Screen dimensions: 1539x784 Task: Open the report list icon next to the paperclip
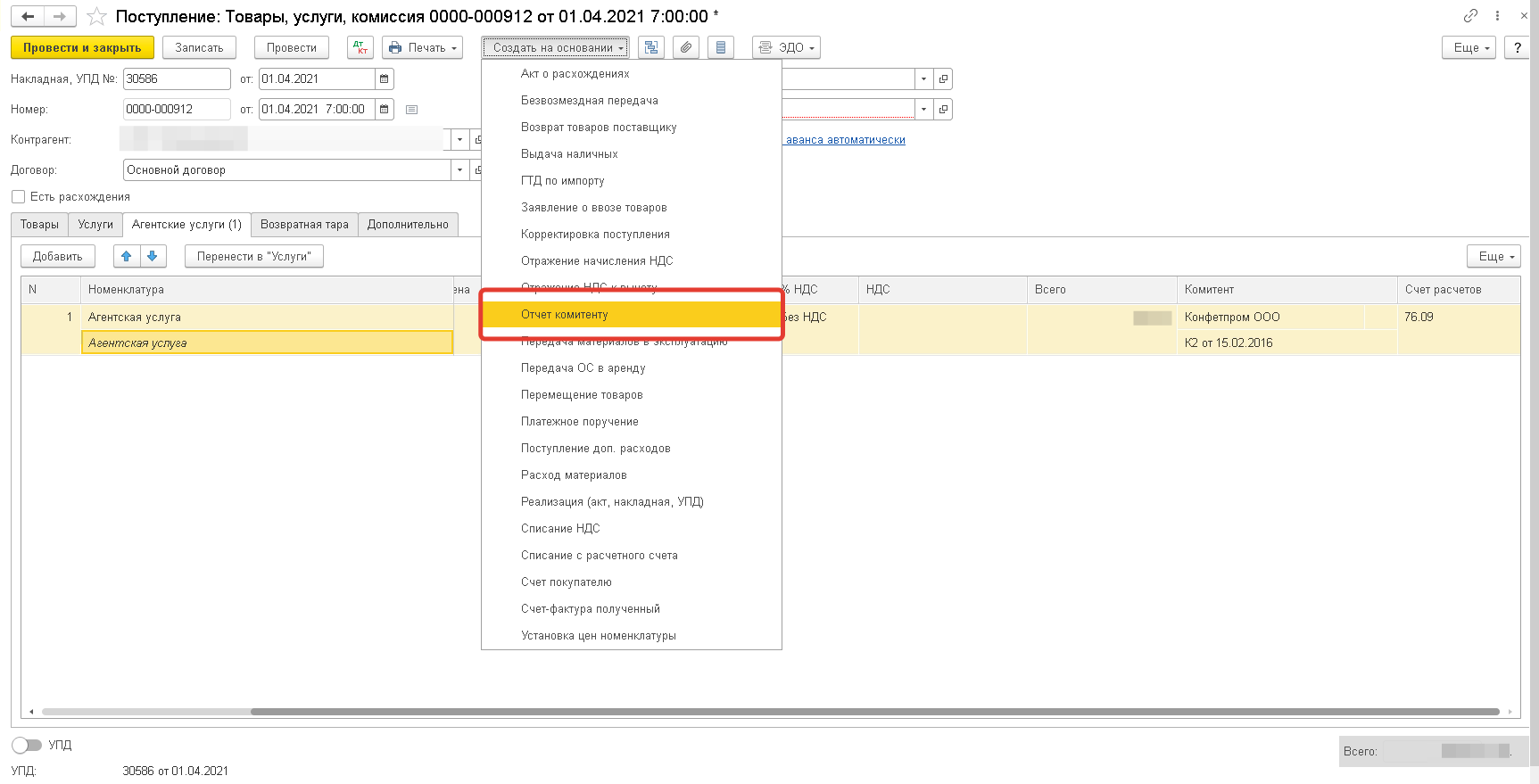(721, 47)
